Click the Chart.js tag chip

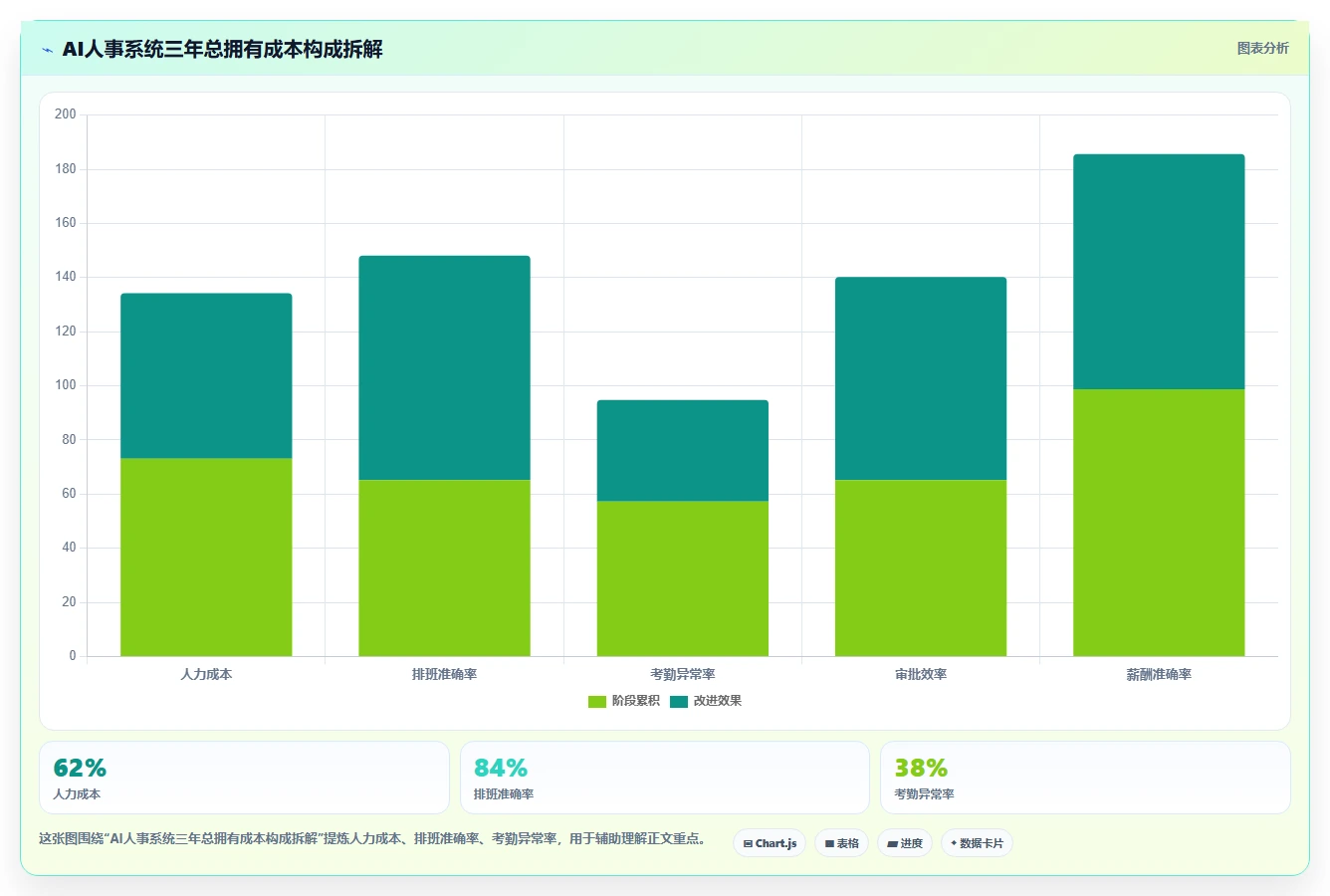(x=770, y=843)
